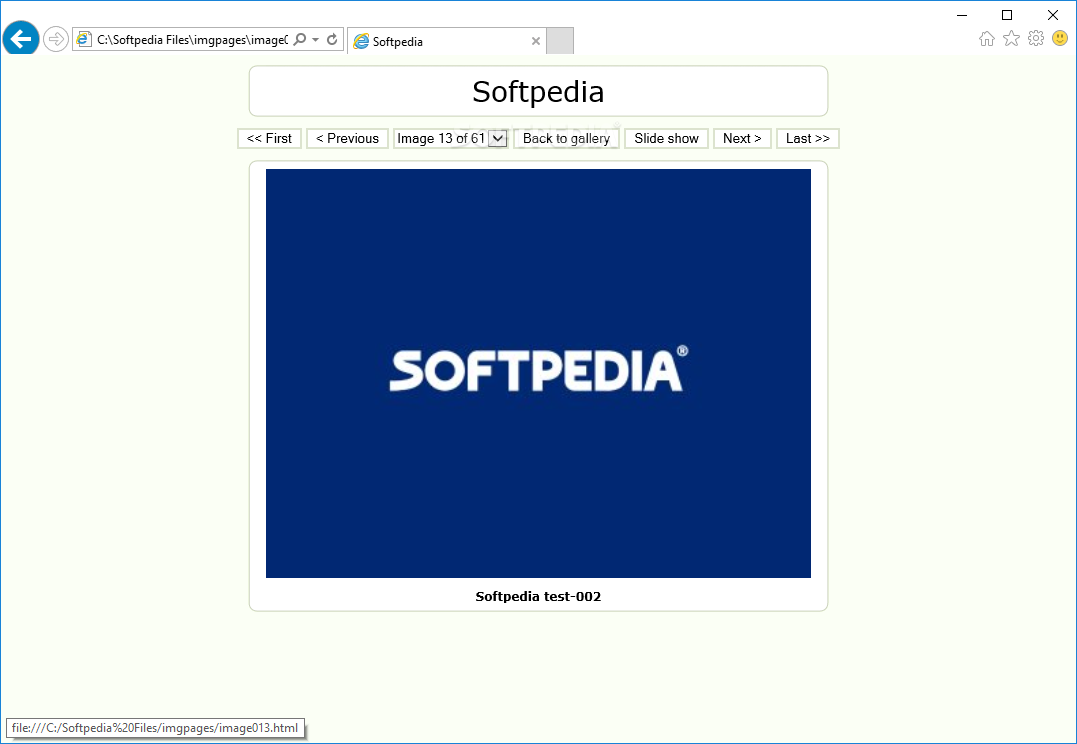Open Favorites star icon

coord(1011,38)
